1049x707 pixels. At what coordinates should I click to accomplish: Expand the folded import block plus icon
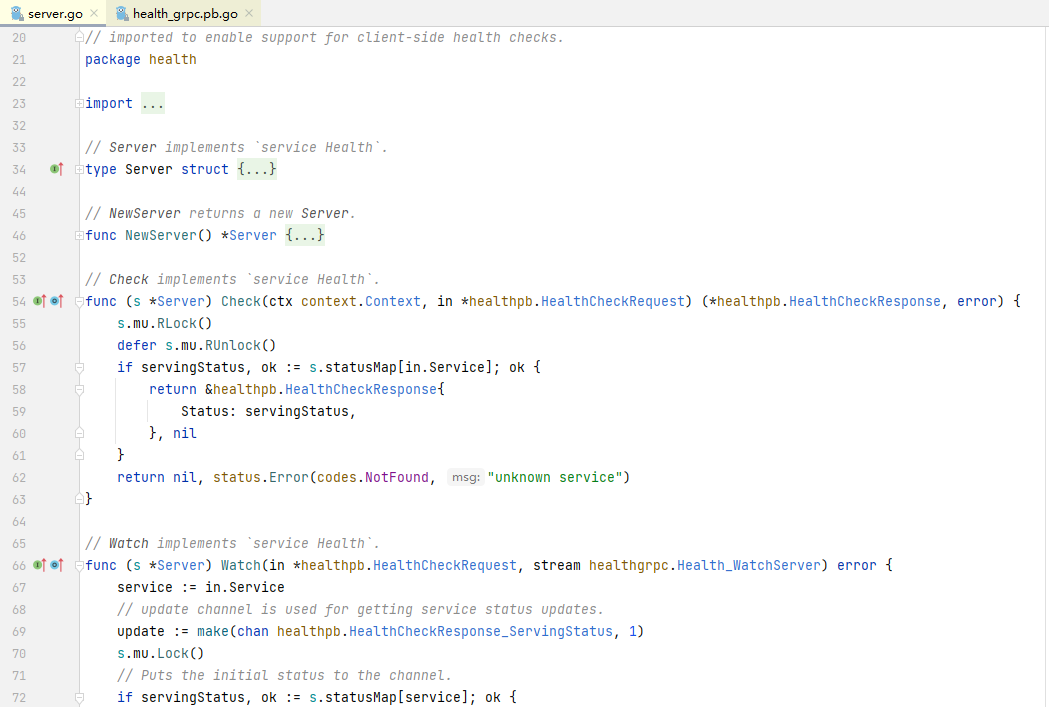tap(79, 104)
